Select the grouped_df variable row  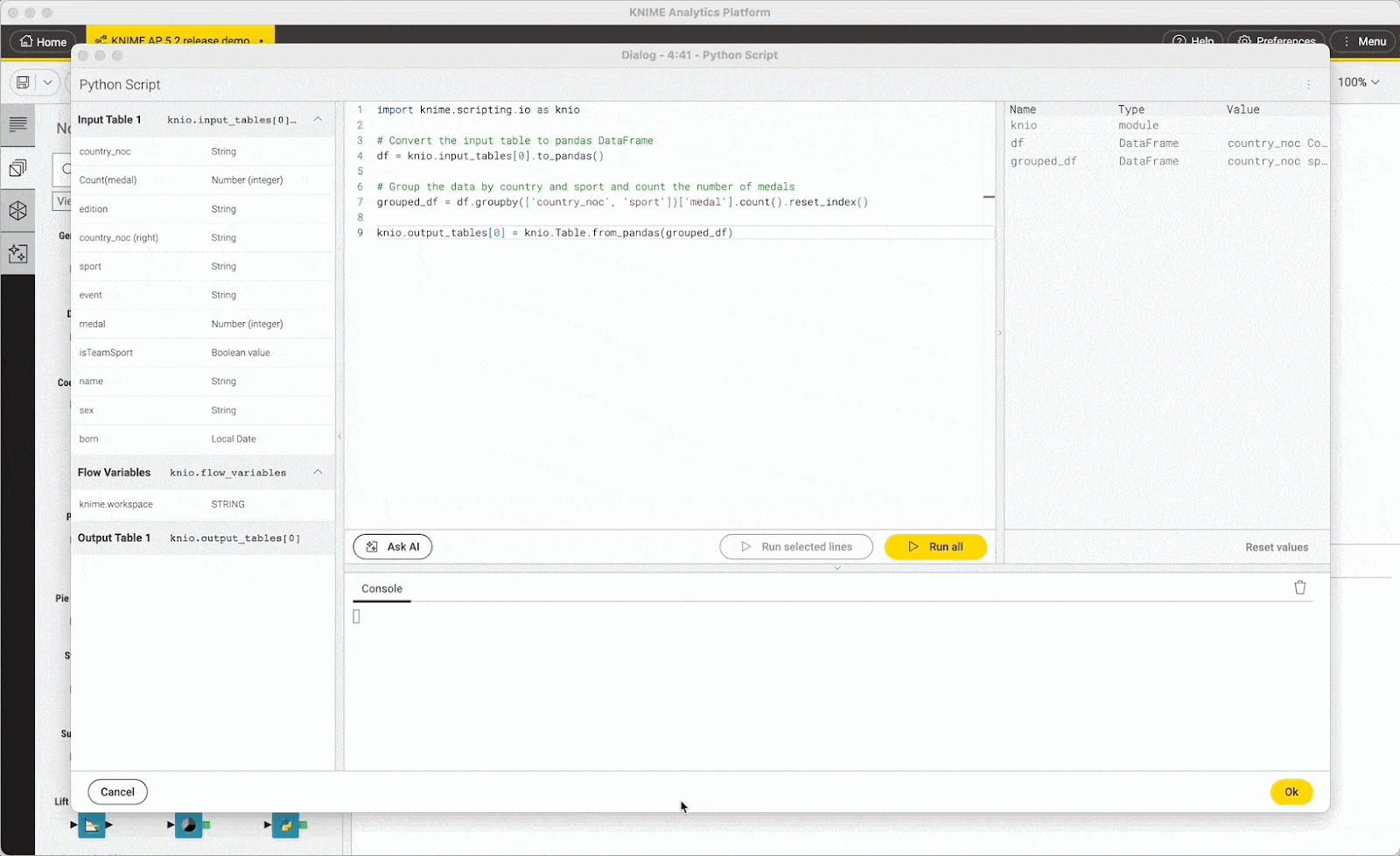tap(1167, 161)
